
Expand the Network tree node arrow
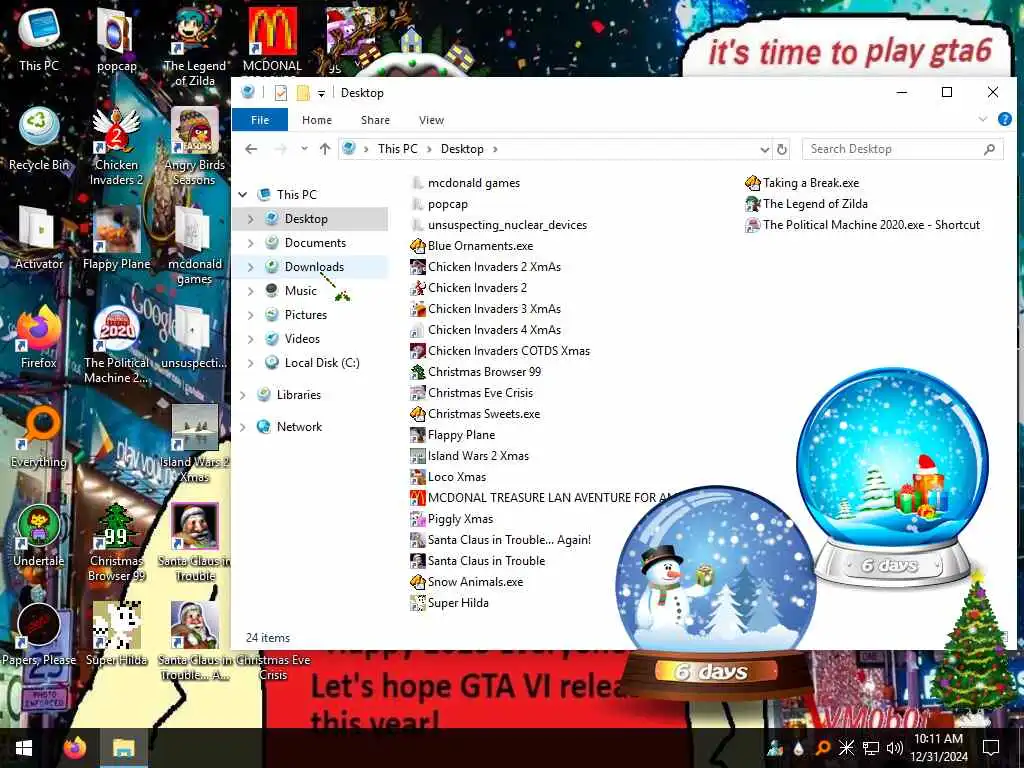tap(243, 426)
